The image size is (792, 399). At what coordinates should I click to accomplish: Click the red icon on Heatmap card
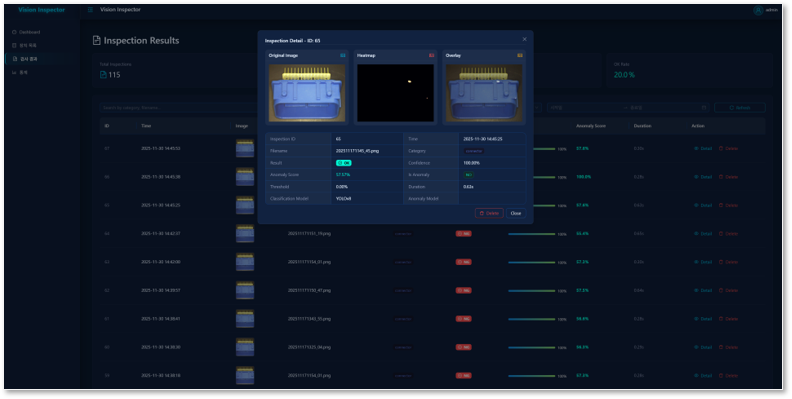tap(431, 56)
